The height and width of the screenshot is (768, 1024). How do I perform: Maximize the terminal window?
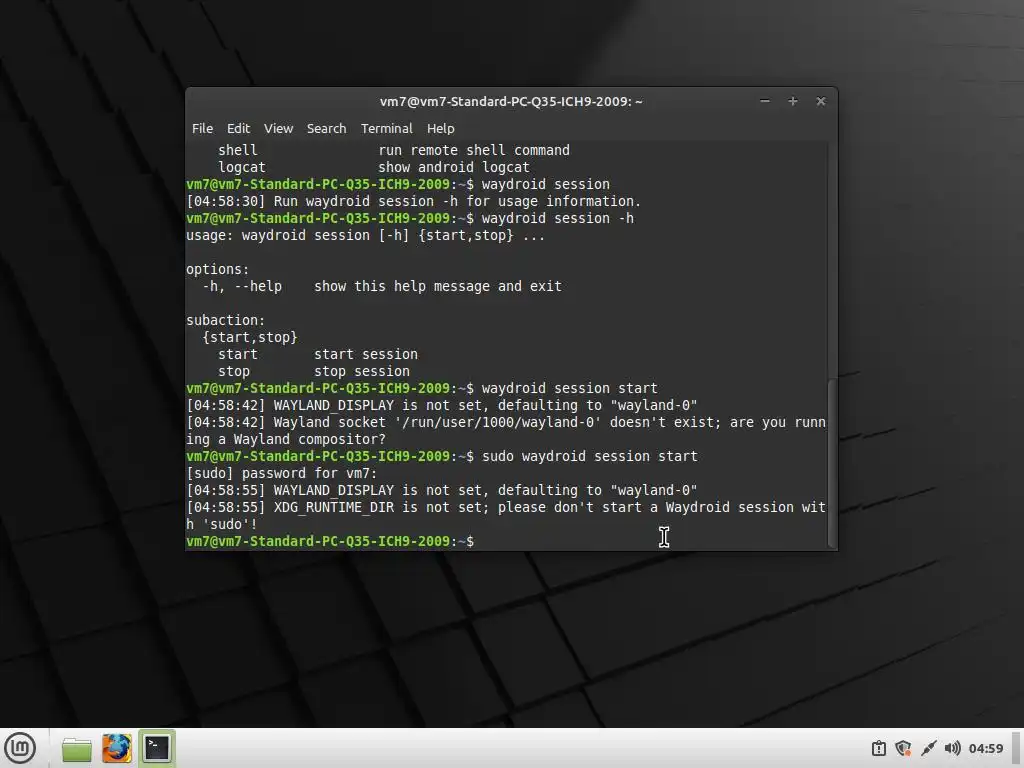(x=793, y=101)
